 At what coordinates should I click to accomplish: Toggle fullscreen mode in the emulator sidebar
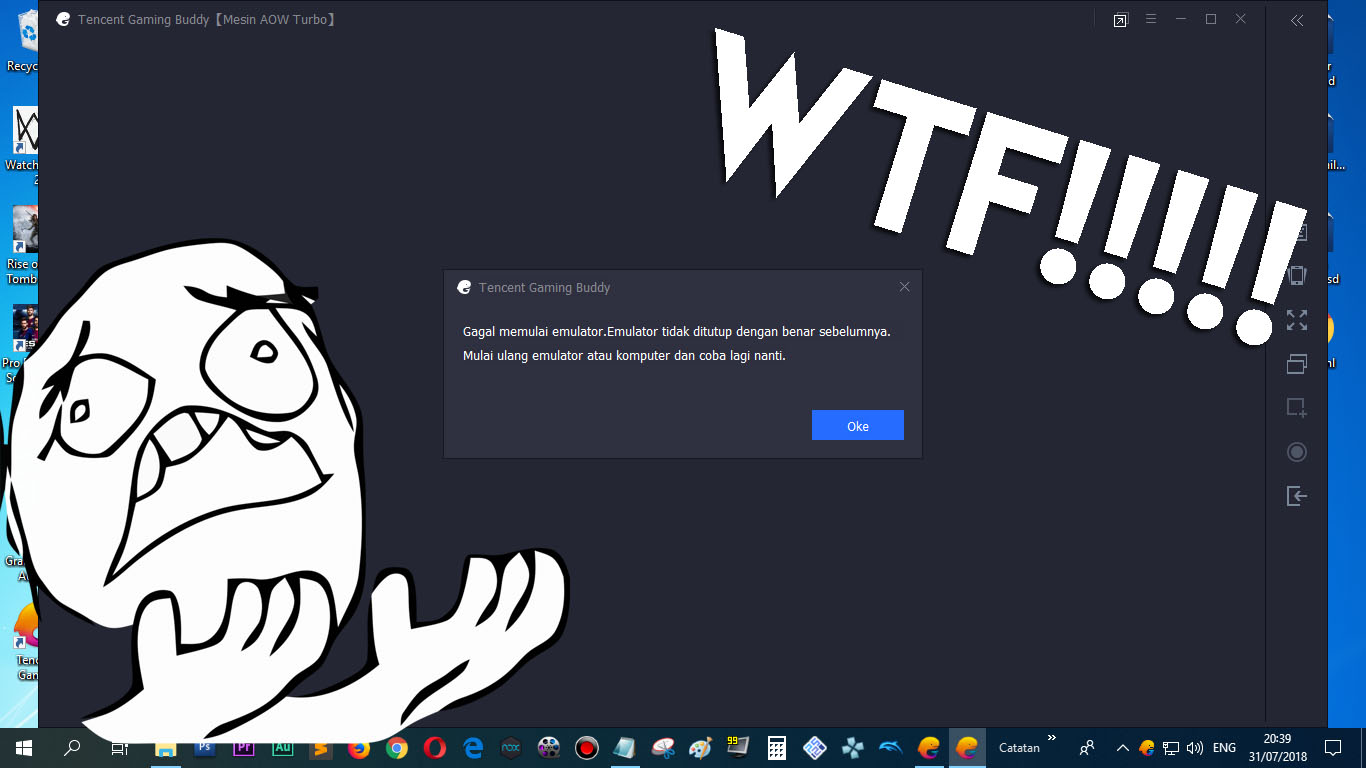point(1297,320)
